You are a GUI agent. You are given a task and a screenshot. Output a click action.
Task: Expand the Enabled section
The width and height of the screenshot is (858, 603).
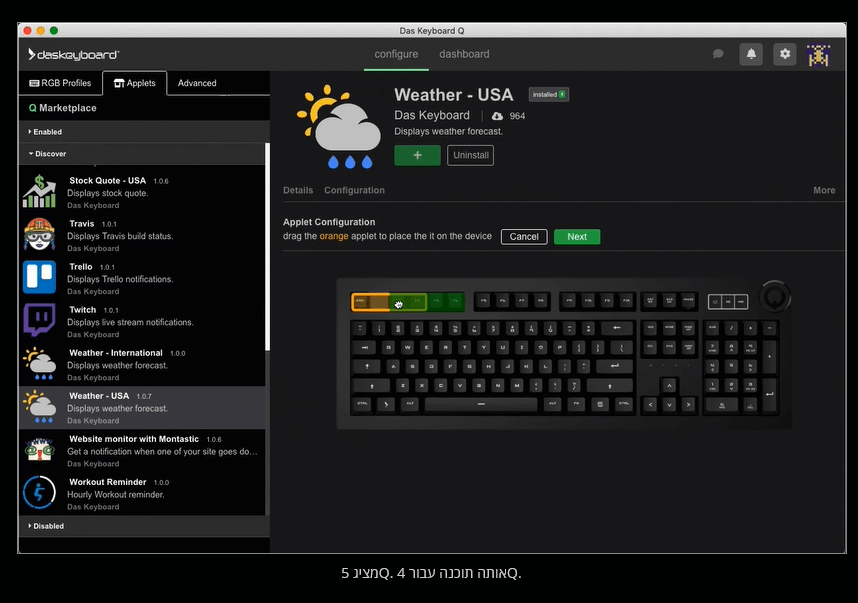[x=144, y=132]
